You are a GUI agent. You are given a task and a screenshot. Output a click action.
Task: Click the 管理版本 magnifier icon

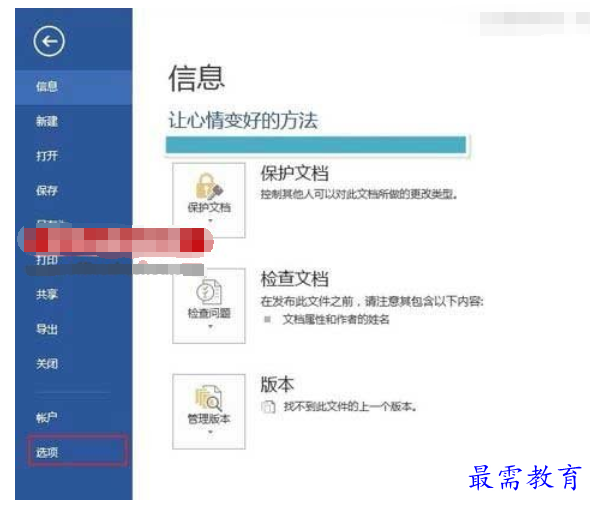coord(209,398)
